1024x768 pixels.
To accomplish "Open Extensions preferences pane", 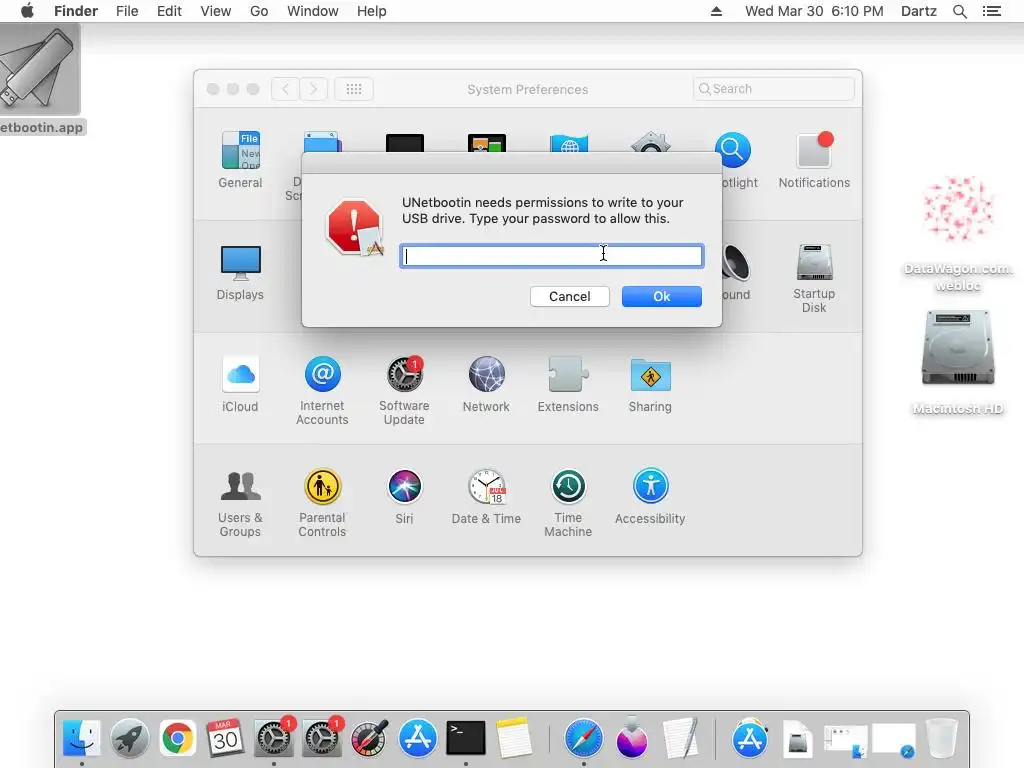I will point(568,384).
